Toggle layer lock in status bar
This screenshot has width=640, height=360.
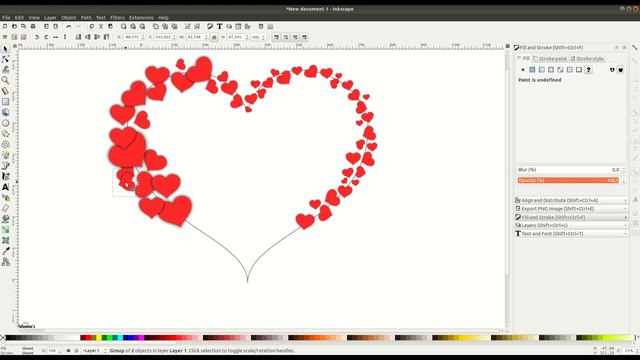pos(76,351)
